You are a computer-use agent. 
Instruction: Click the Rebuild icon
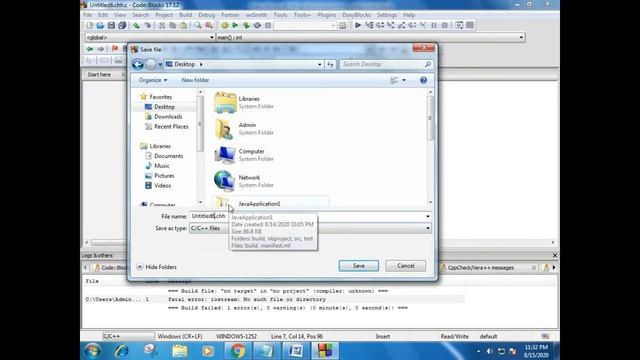(x=257, y=25)
